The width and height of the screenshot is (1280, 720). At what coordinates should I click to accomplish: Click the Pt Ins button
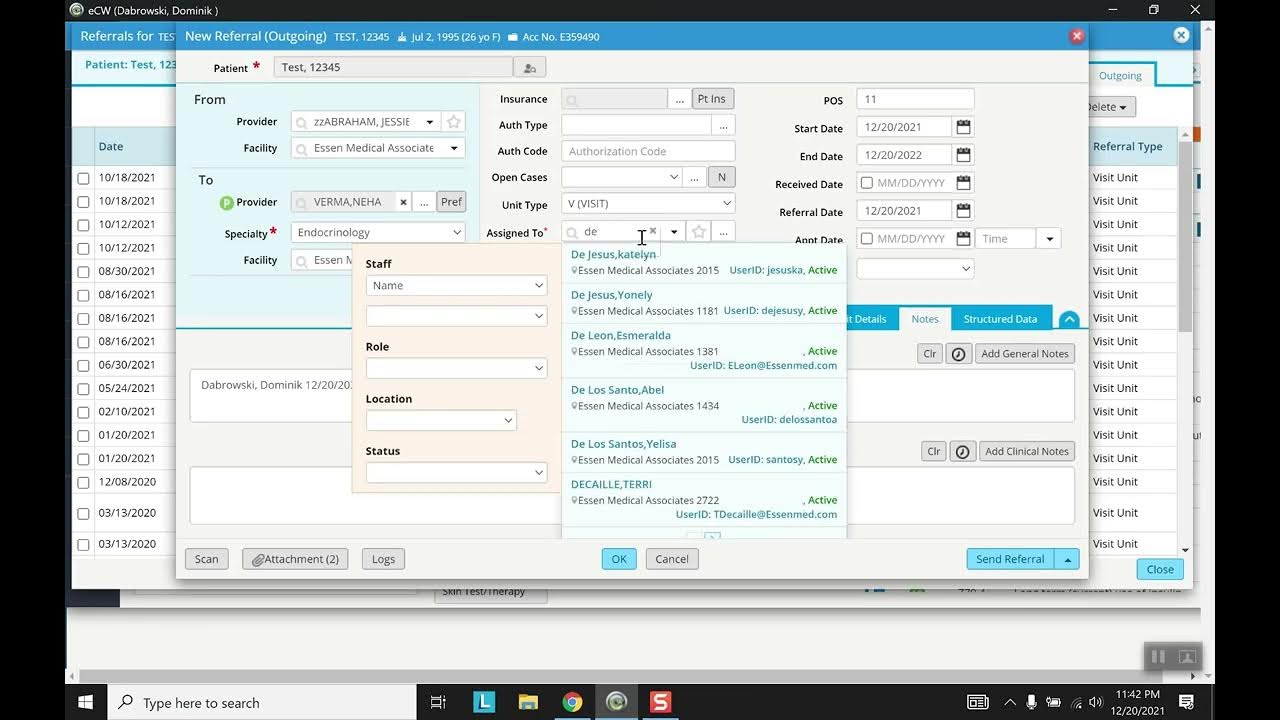tap(713, 99)
